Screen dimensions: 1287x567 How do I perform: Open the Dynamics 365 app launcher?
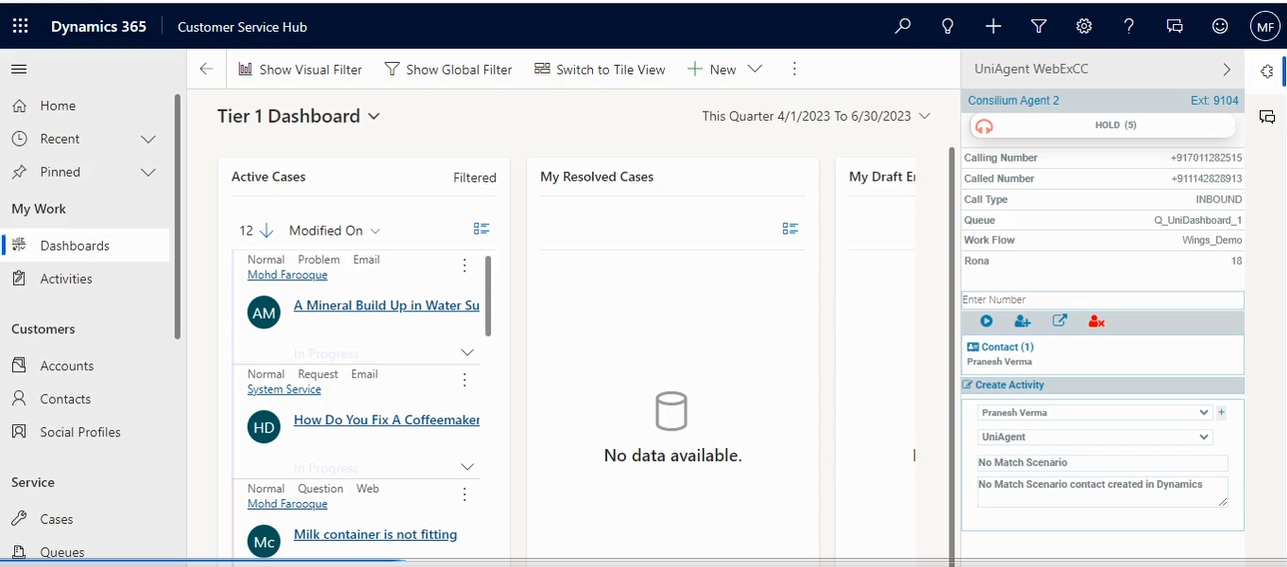click(20, 27)
